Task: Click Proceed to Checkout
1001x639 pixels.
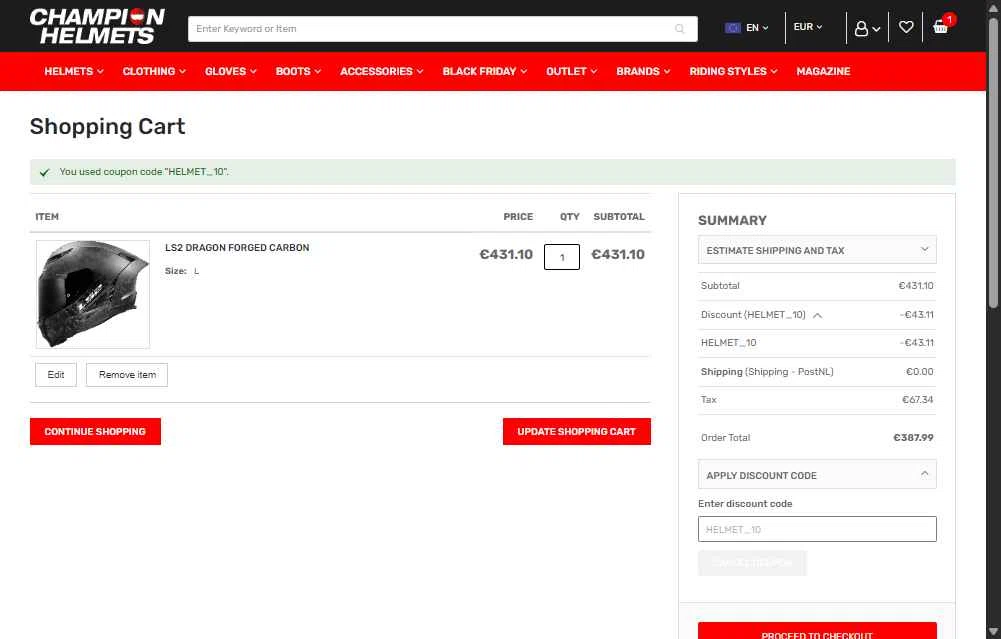Action: pyautogui.click(x=817, y=632)
